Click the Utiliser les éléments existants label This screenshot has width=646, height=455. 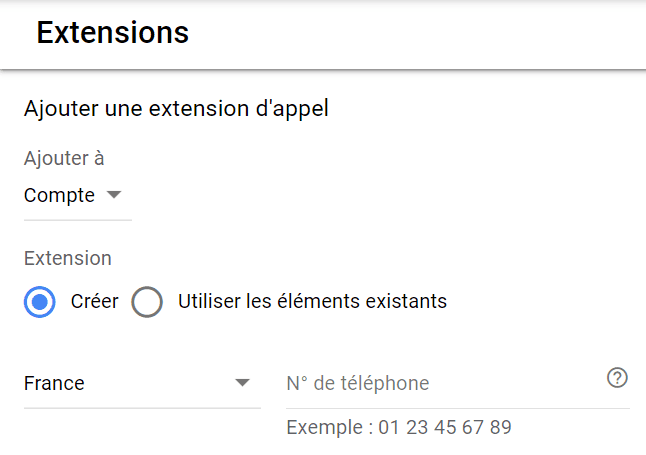pos(312,301)
